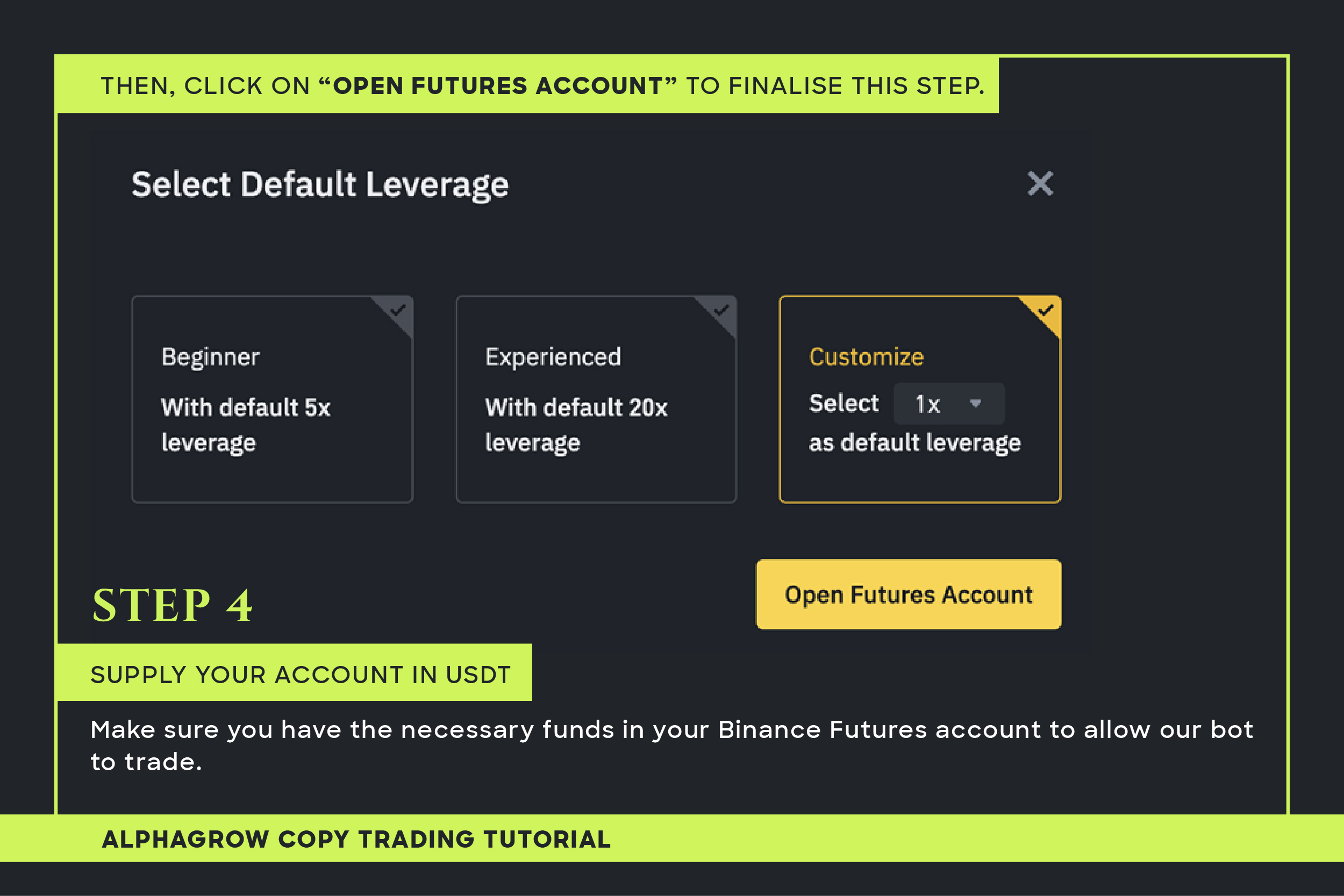Open the 1x leverage dropdown
The image size is (1344, 896).
948,404
